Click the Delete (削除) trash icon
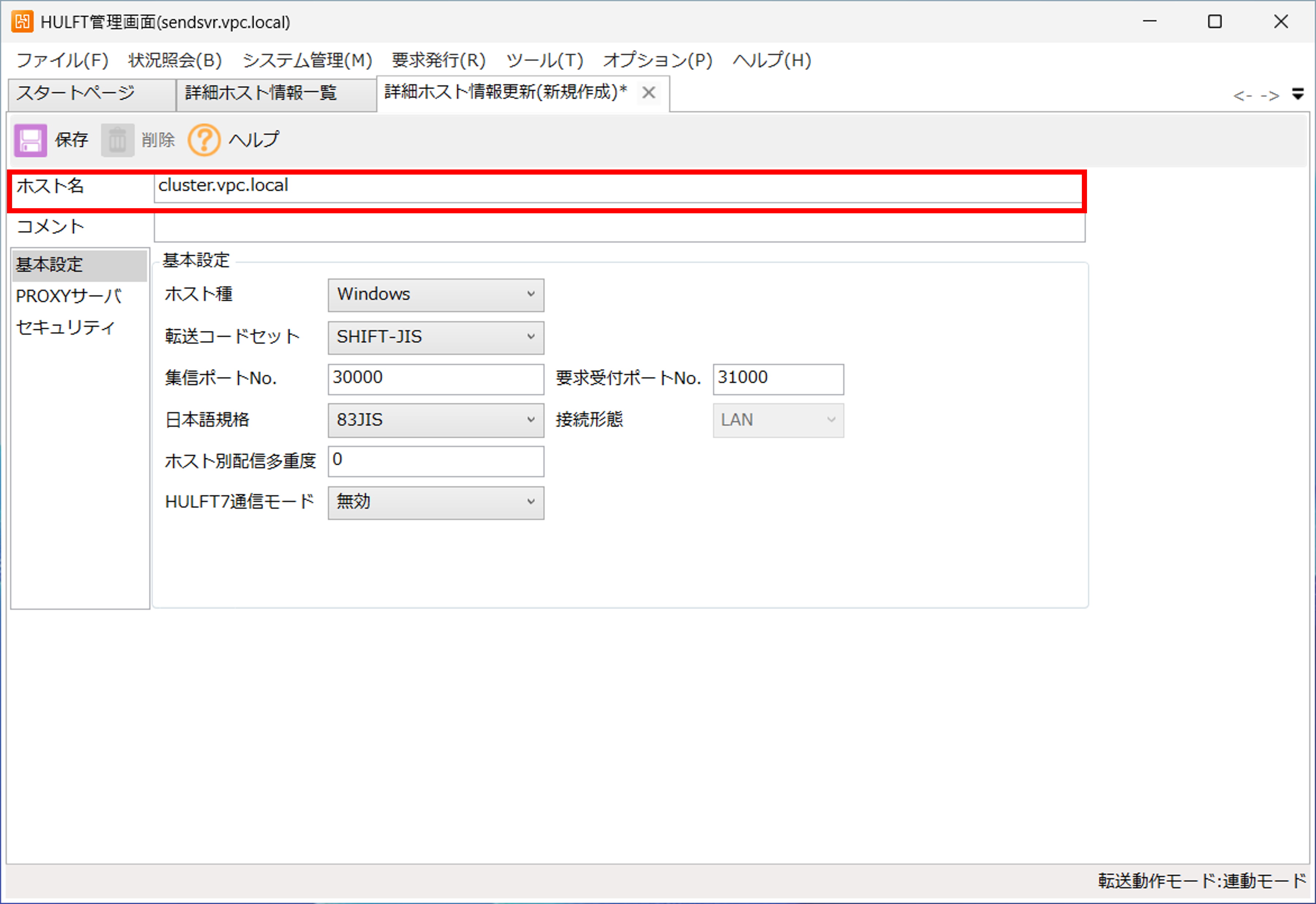Viewport: 1316px width, 904px height. 117,140
